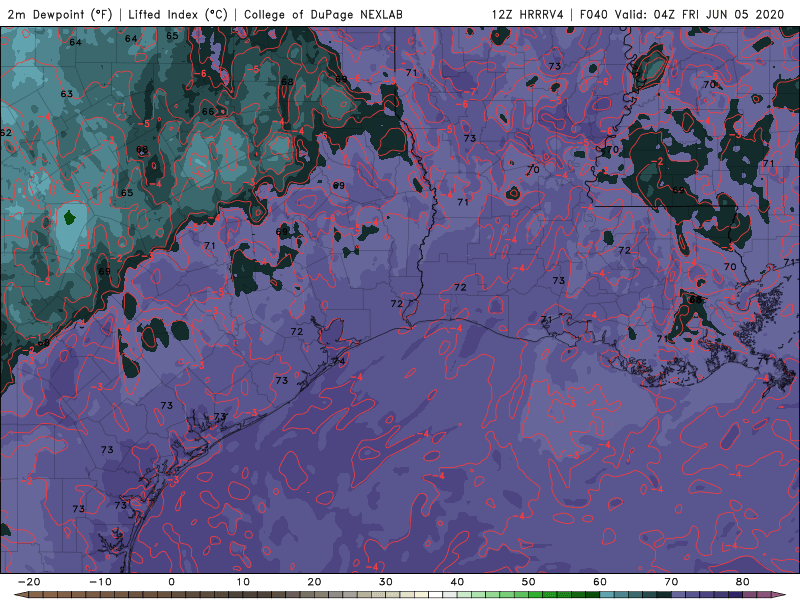
Task: Click the '63' dewpoint value on the map
Action: (66, 94)
